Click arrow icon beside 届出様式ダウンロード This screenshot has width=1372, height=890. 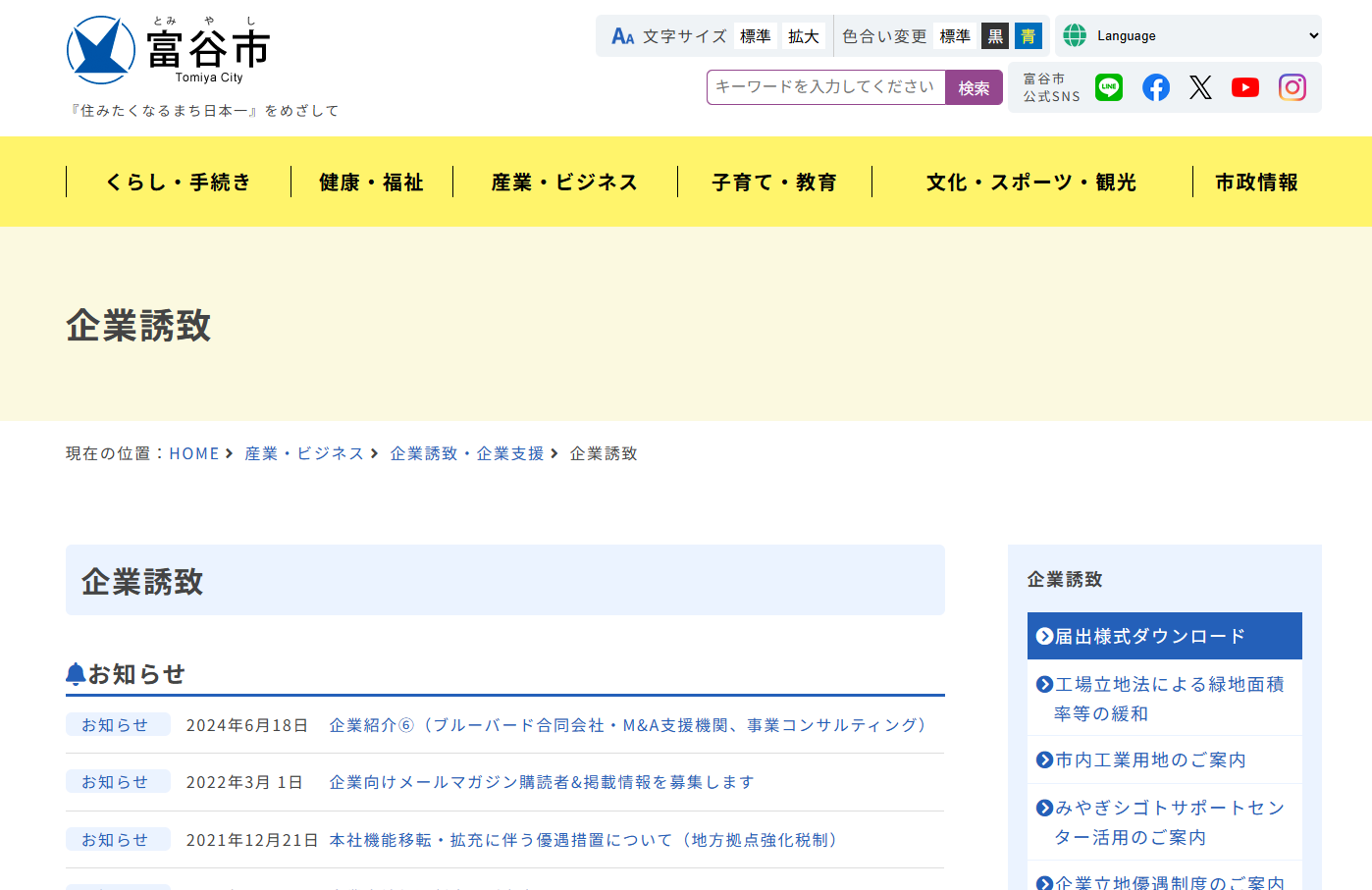click(1044, 637)
